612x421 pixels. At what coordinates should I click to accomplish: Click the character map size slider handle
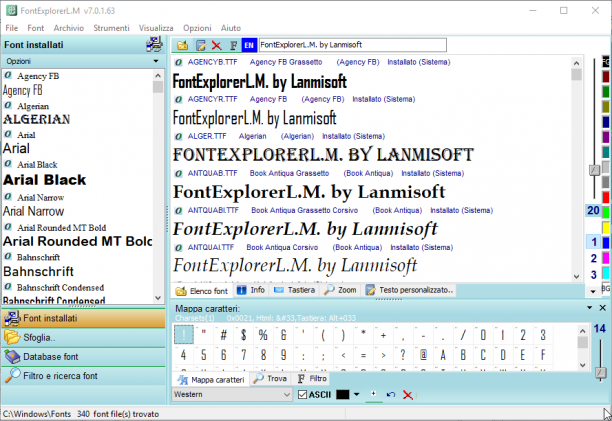coord(600,373)
